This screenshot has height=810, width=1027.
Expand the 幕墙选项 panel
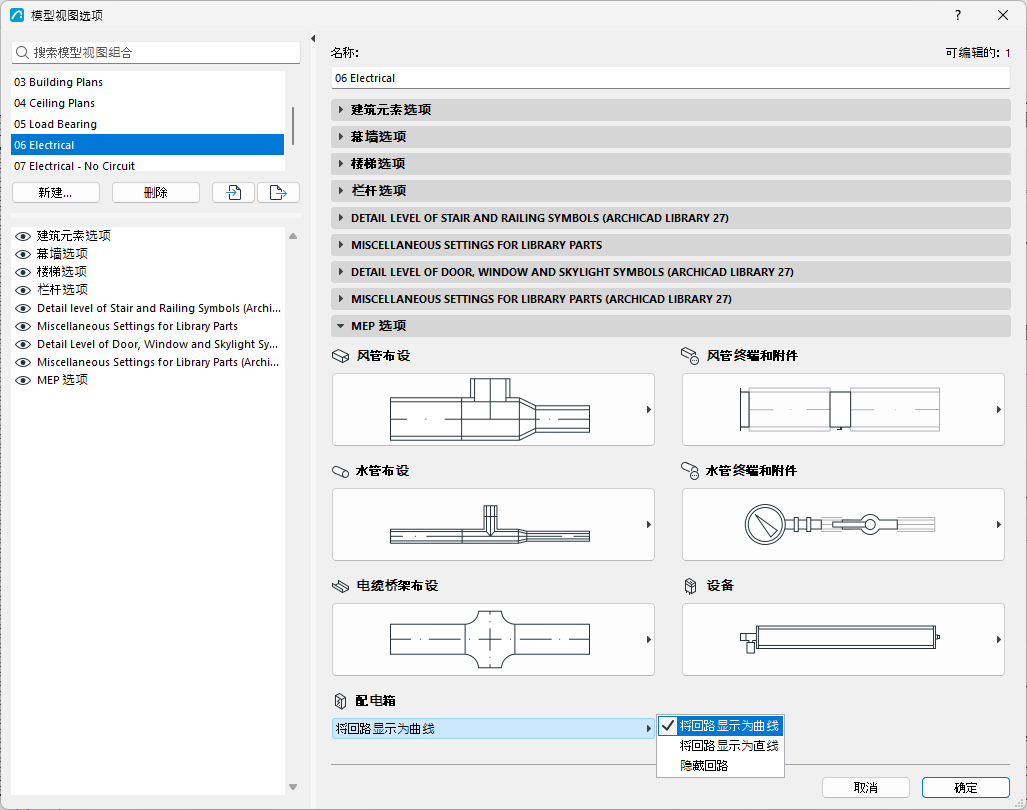(x=671, y=136)
